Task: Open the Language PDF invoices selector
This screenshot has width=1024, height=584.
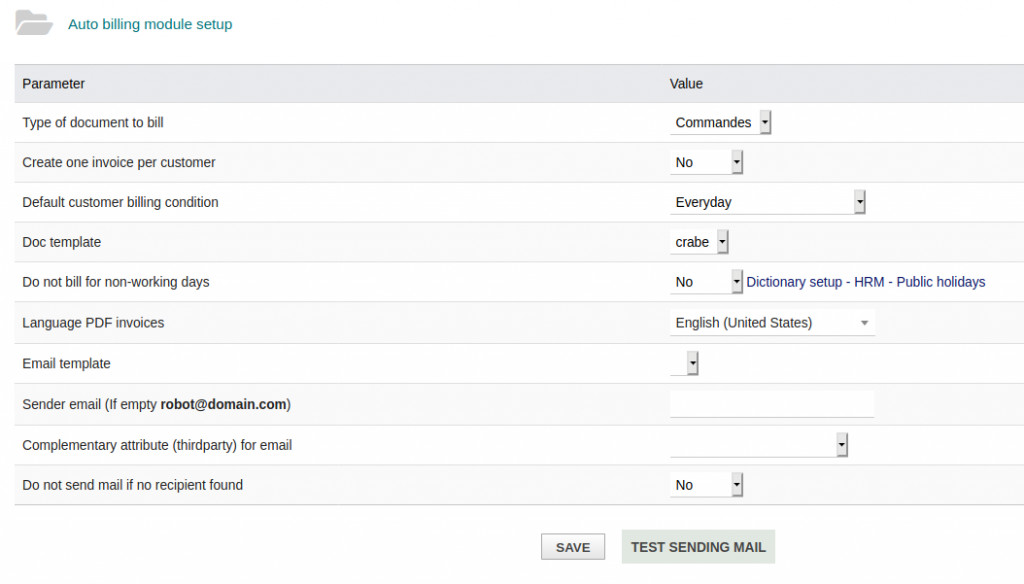Action: (772, 323)
